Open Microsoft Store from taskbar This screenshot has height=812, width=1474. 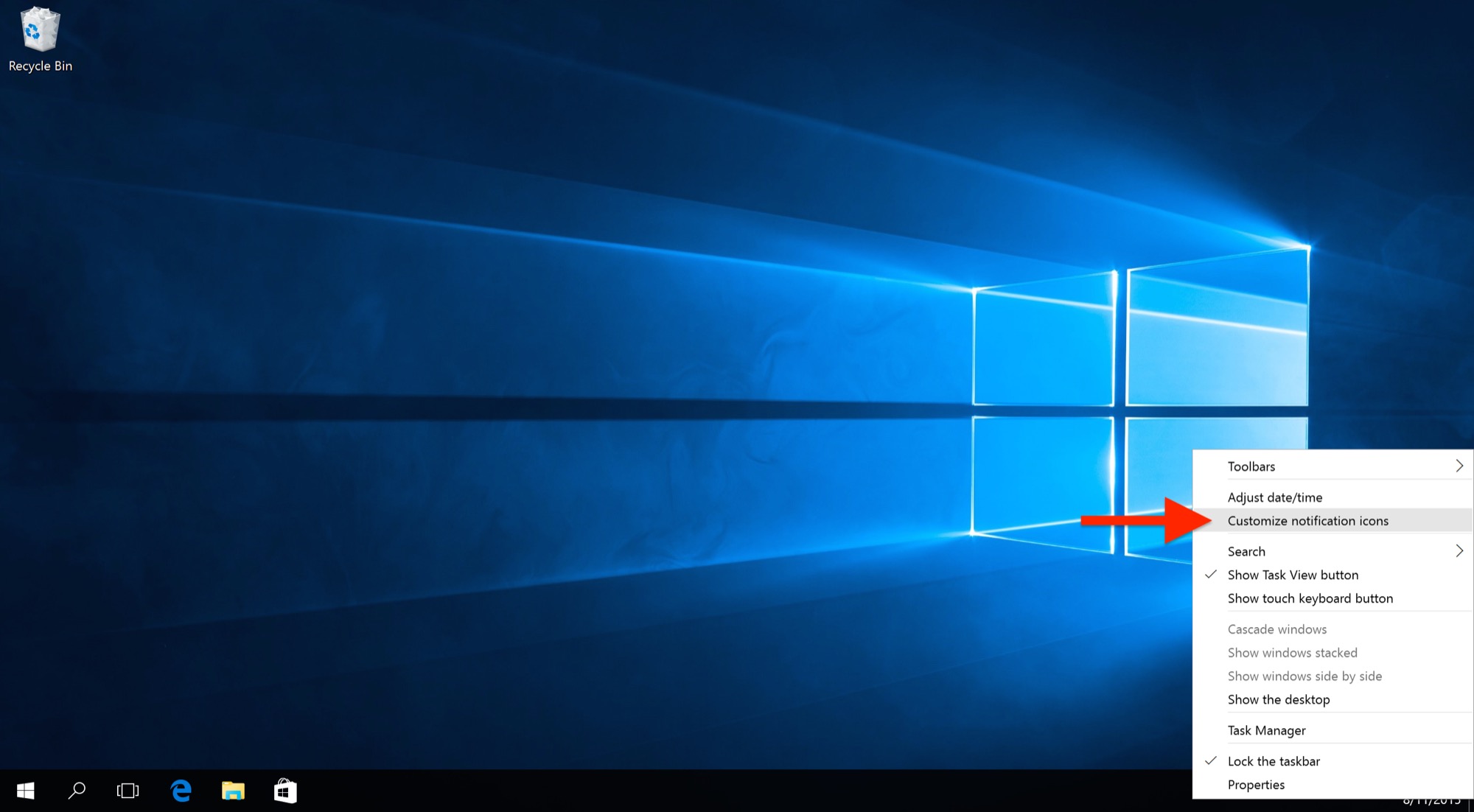284,791
